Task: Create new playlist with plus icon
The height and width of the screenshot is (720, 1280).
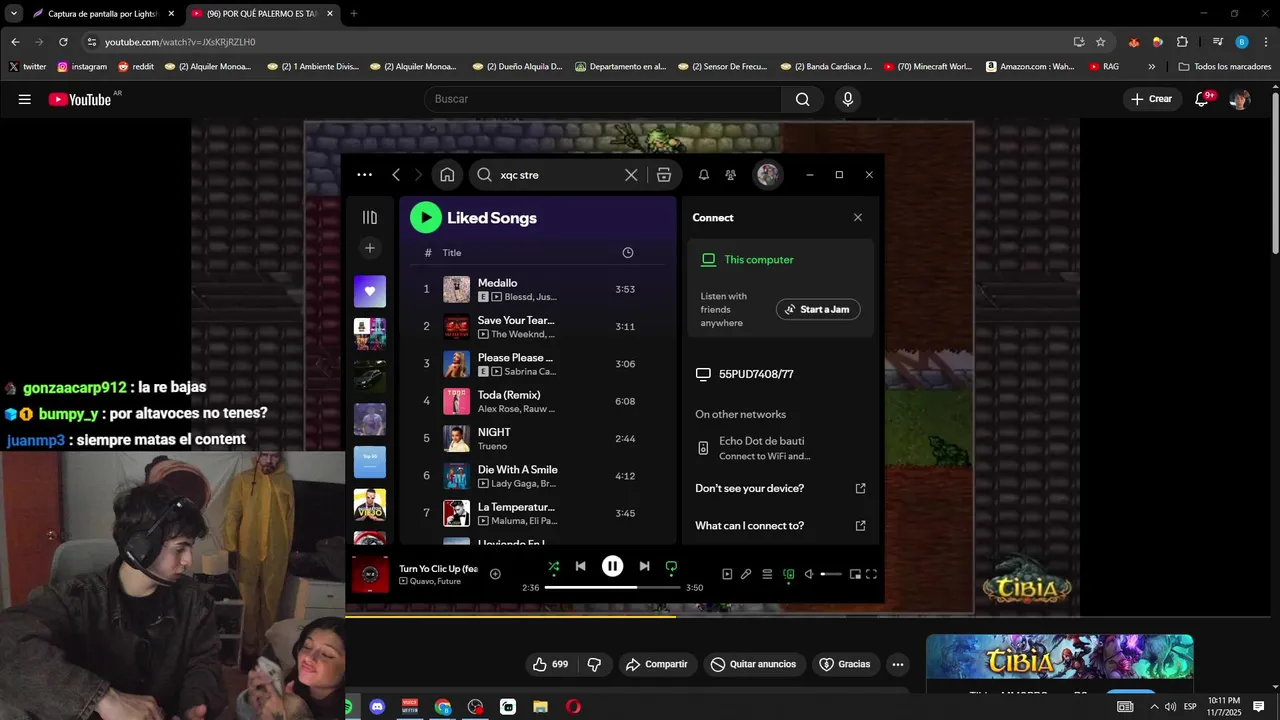Action: click(x=370, y=248)
